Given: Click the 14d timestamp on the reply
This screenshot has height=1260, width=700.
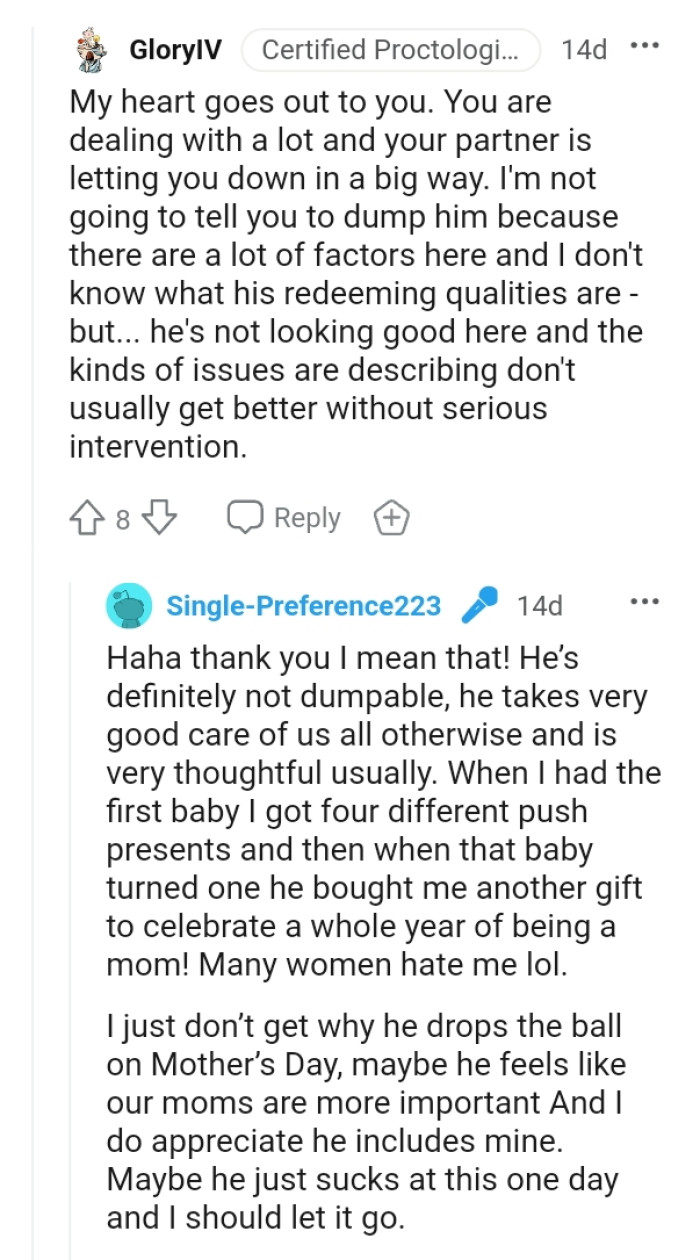Looking at the screenshot, I should point(540,604).
